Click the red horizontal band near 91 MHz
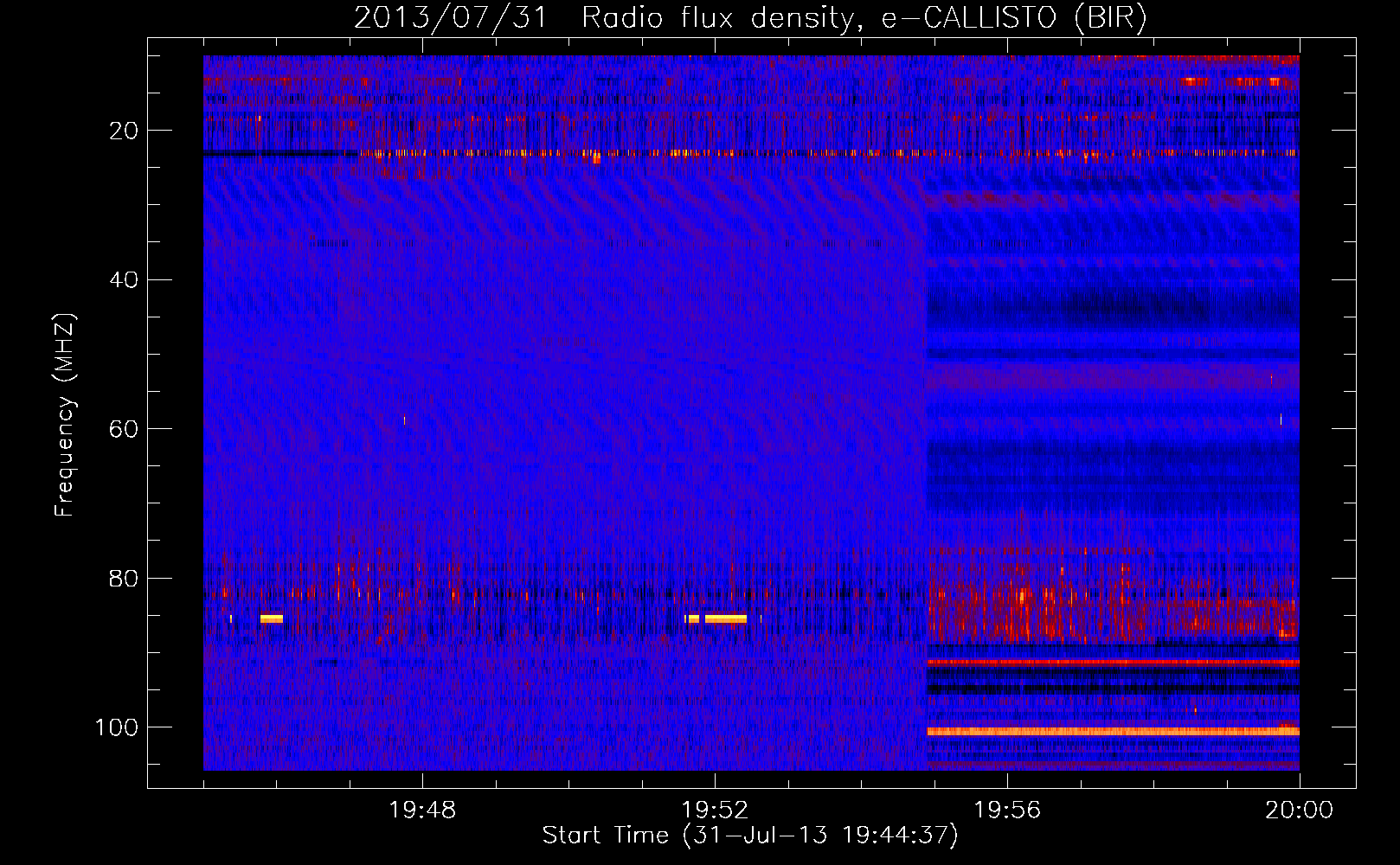 click(x=1113, y=662)
